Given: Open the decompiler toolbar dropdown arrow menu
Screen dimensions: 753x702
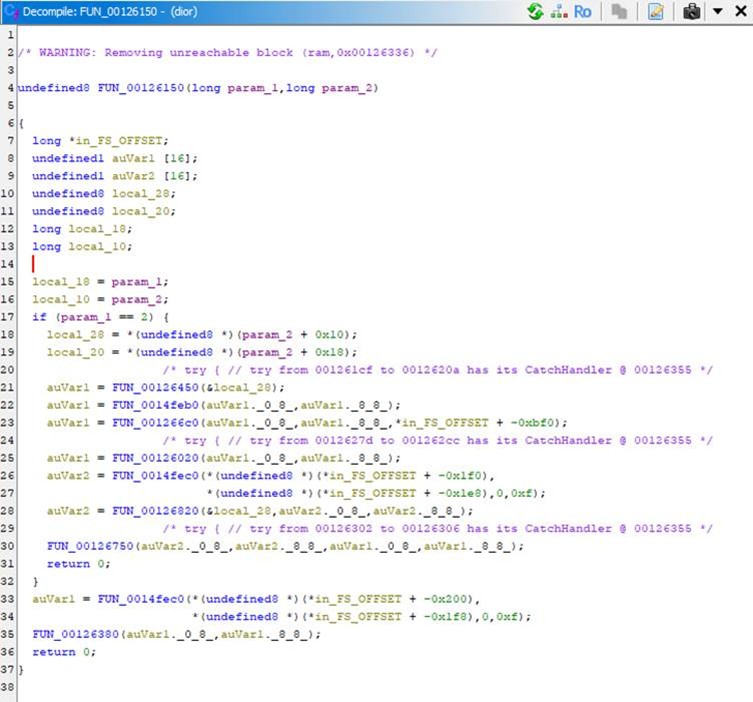Looking at the screenshot, I should click(717, 11).
